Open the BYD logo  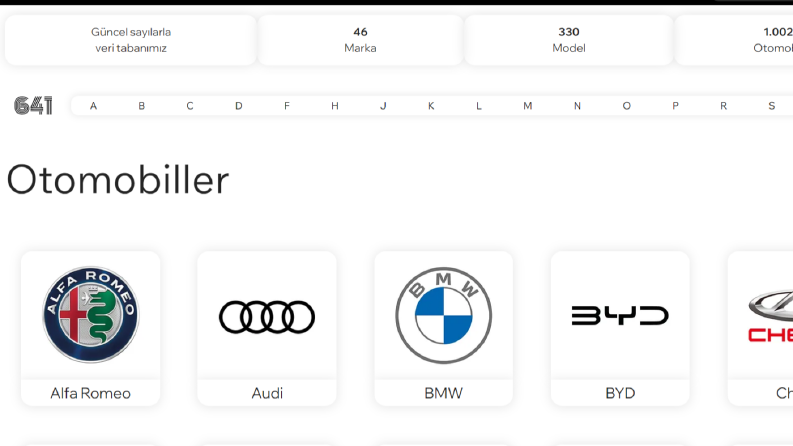[x=620, y=316]
